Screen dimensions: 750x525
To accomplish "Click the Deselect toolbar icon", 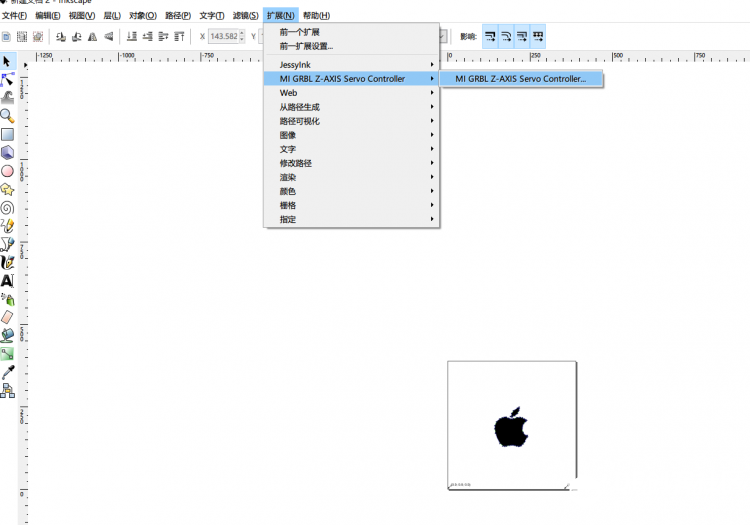I will (38, 36).
